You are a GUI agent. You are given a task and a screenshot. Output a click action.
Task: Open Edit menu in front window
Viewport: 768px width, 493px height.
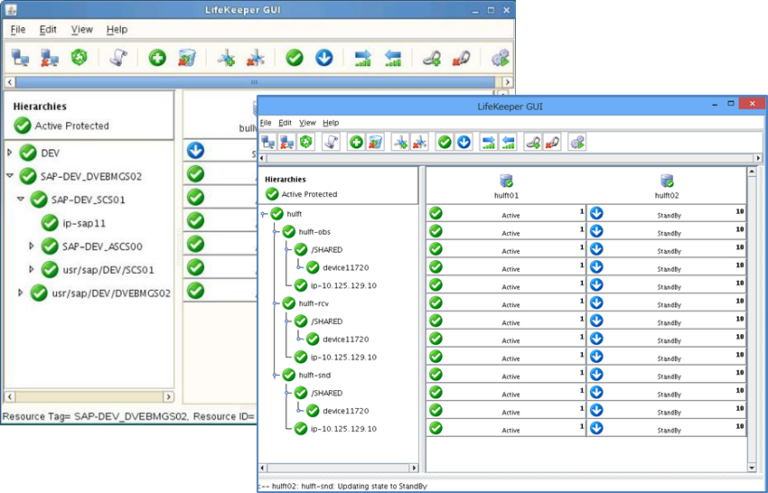coord(285,123)
